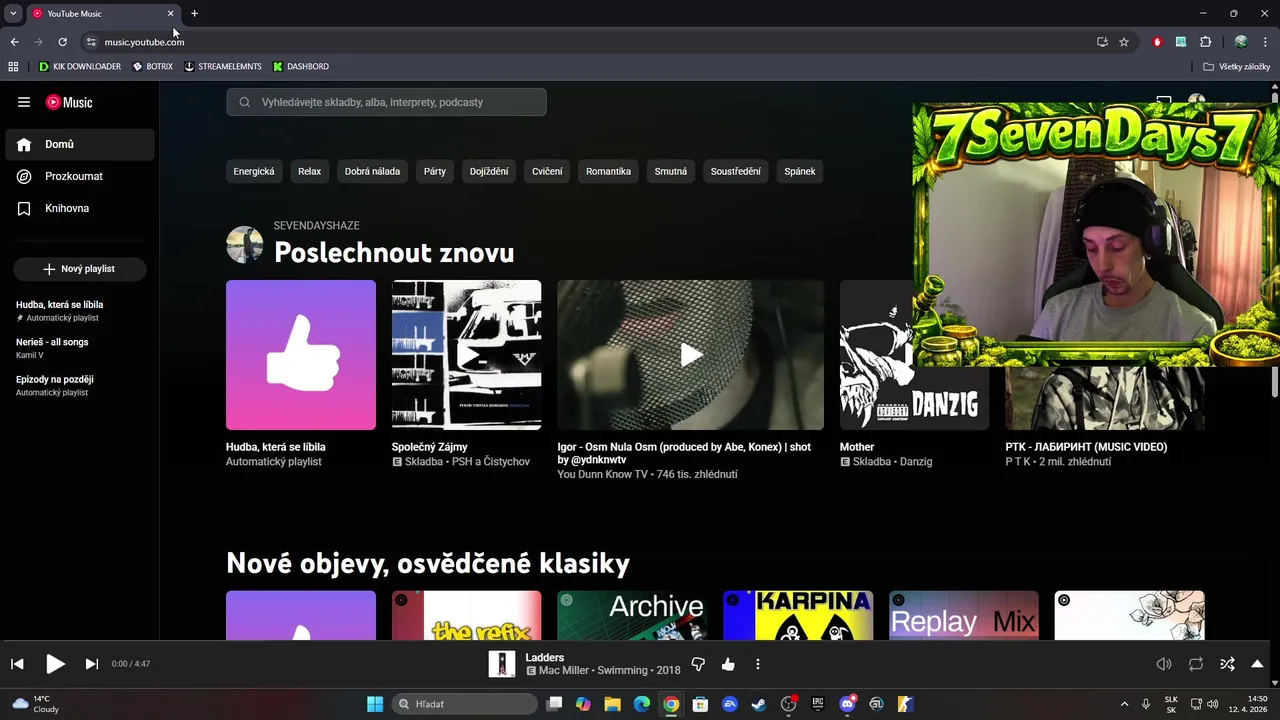Bookmark this page with star icon
The width and height of the screenshot is (1280, 720).
[1124, 42]
